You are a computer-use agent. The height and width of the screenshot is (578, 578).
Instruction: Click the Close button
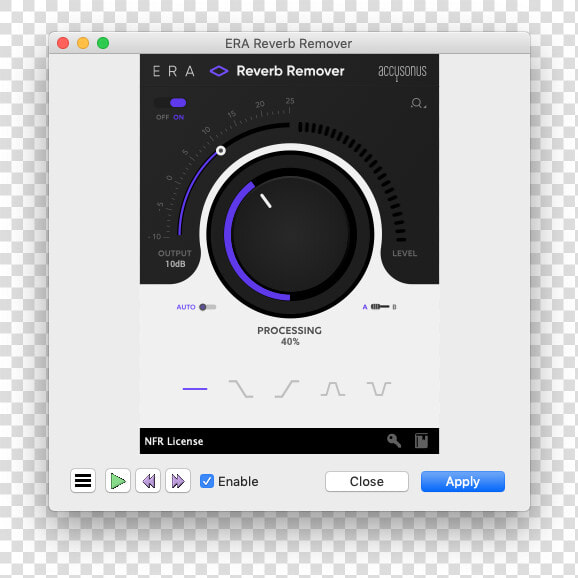(x=367, y=481)
